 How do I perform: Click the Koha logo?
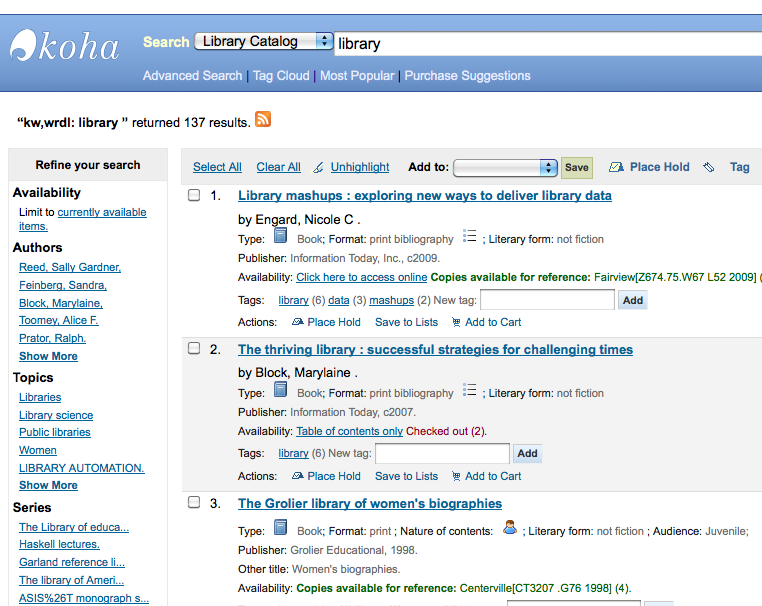pyautogui.click(x=65, y=46)
